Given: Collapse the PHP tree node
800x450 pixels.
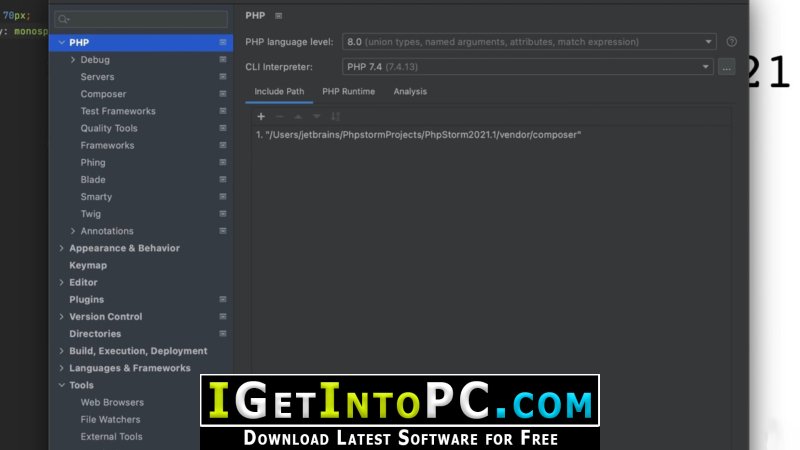Looking at the screenshot, I should [x=62, y=42].
